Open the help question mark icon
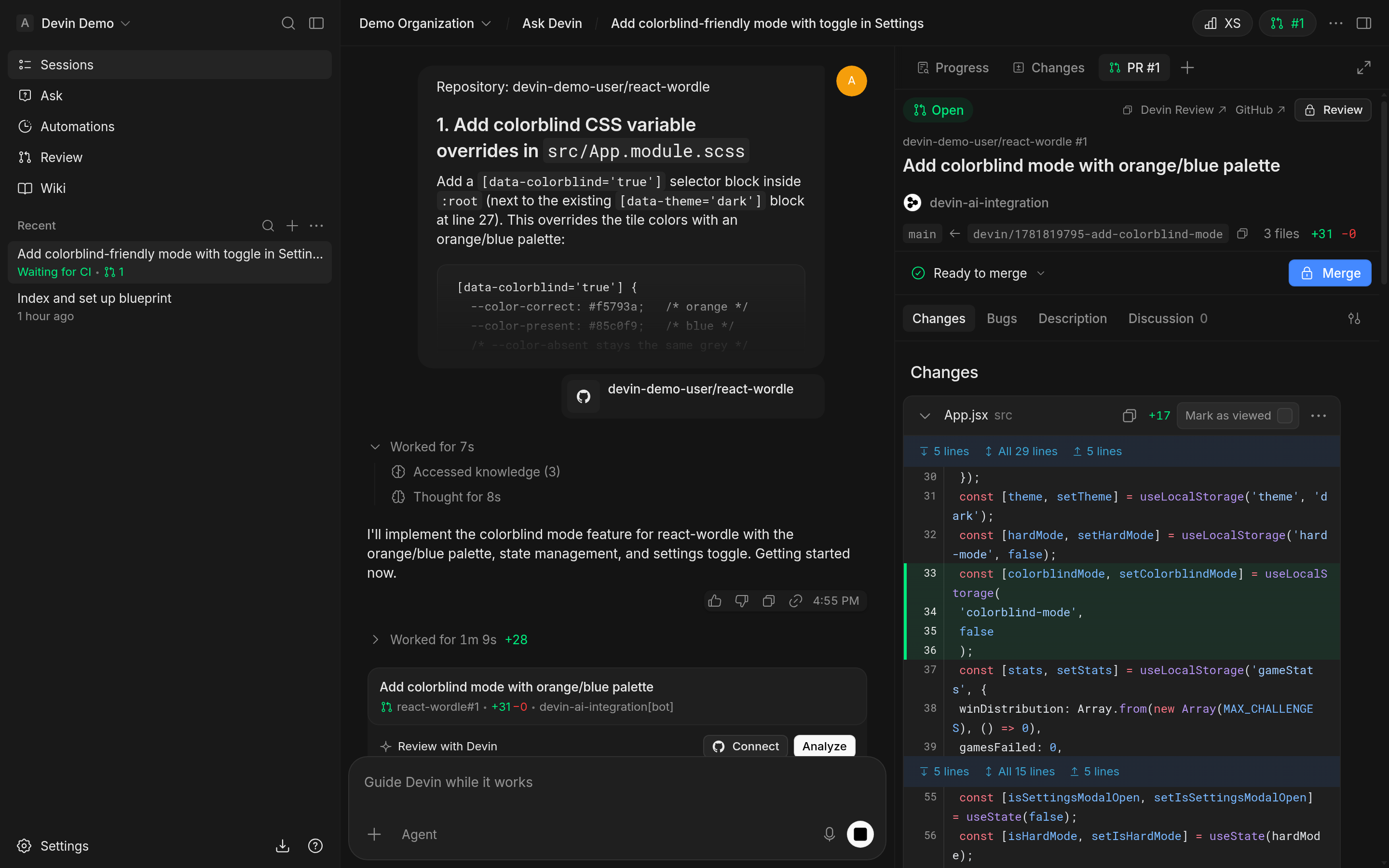Image resolution: width=1389 pixels, height=868 pixels. tap(315, 846)
